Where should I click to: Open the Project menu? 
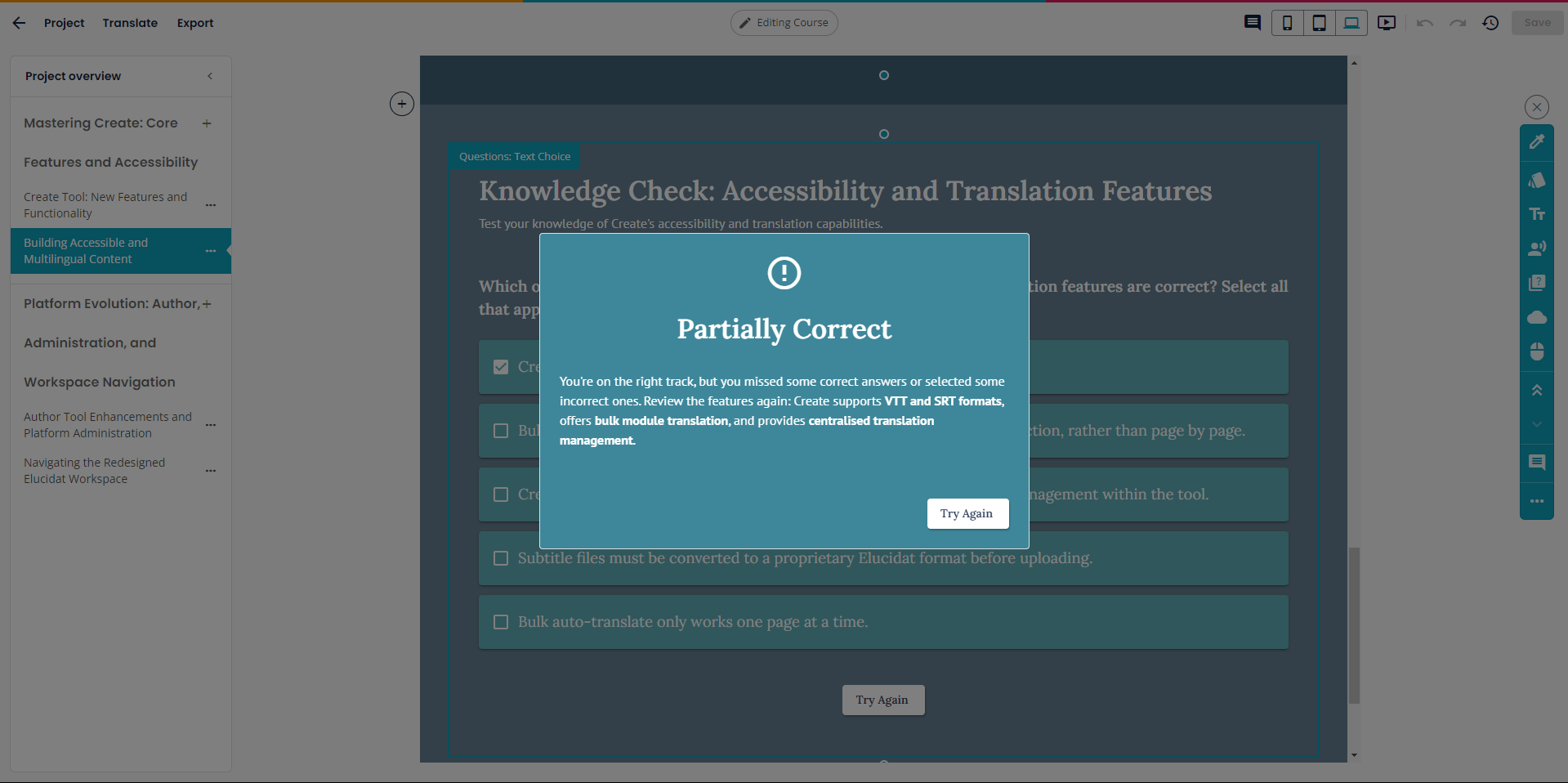click(64, 23)
